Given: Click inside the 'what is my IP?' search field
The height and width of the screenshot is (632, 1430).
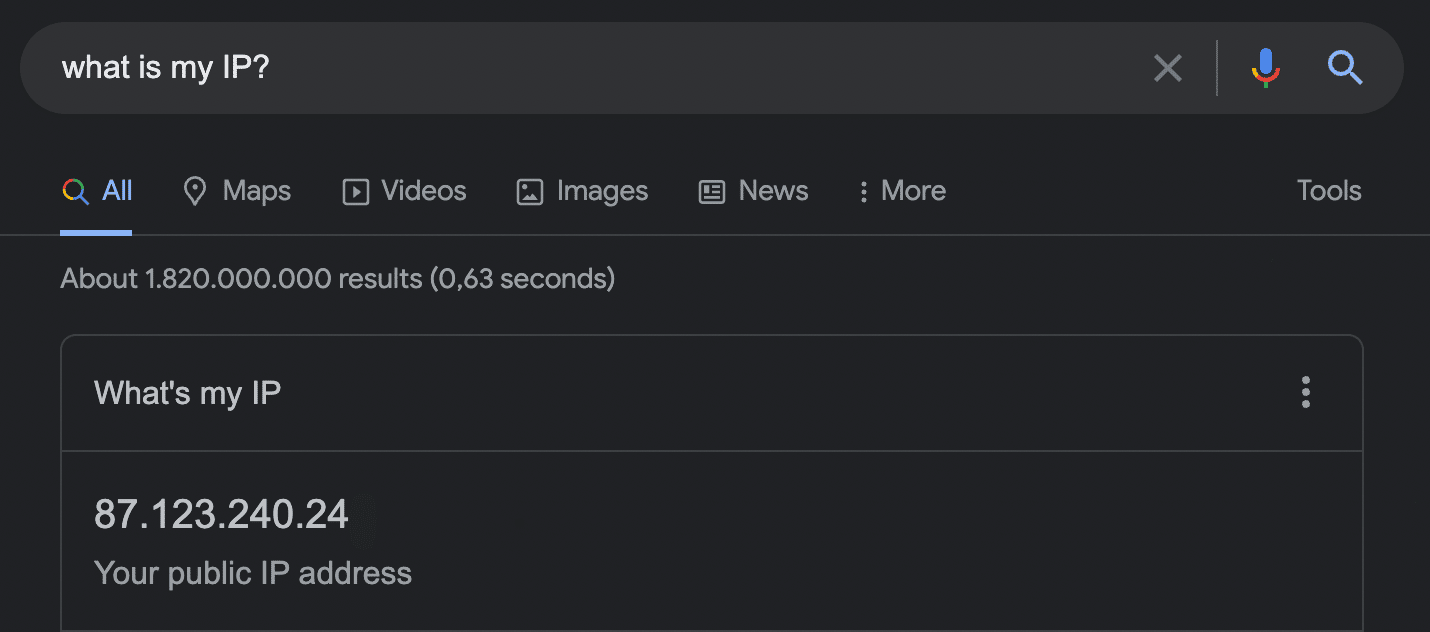Looking at the screenshot, I should point(600,68).
